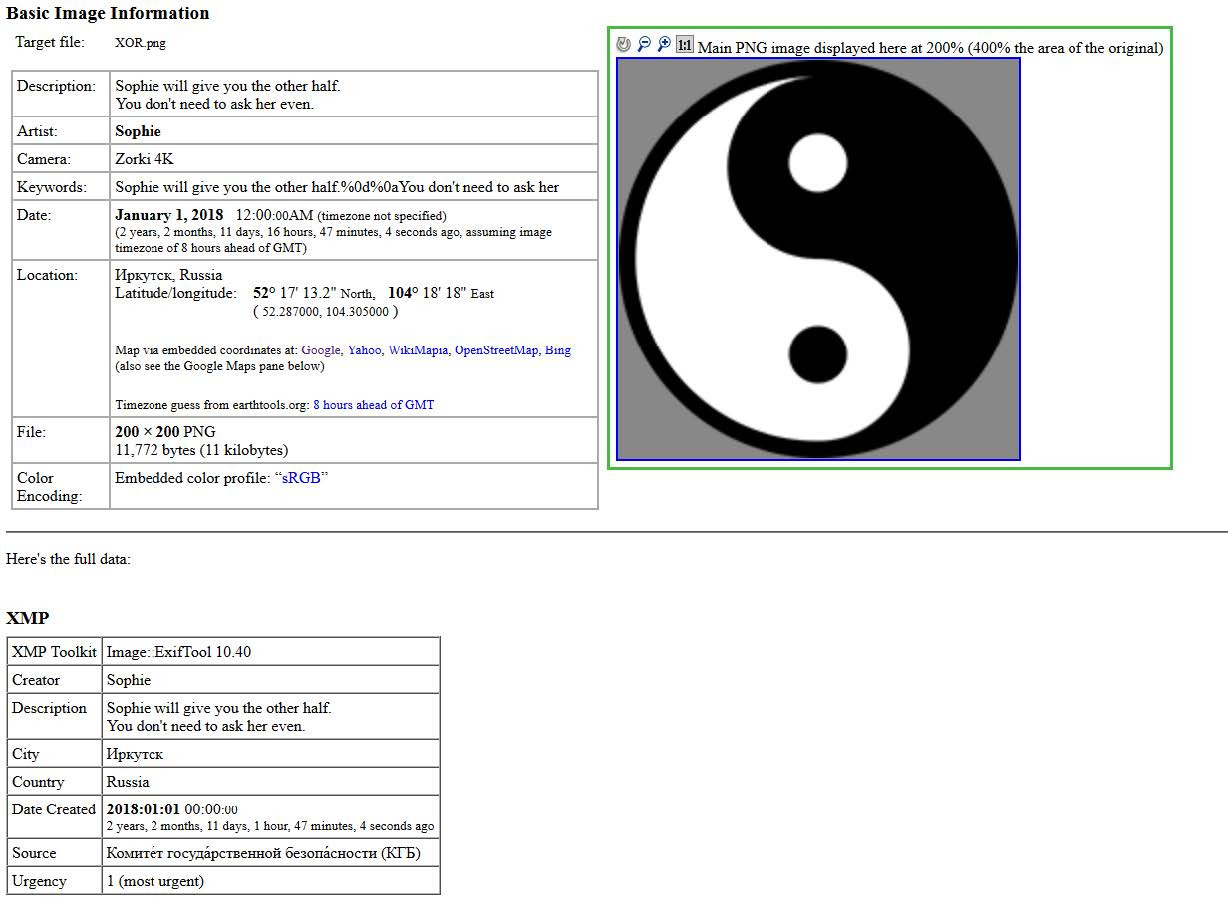Screen dimensions: 1228x921
Task: Click the Date Created value 2018:01:01
Action: [144, 809]
